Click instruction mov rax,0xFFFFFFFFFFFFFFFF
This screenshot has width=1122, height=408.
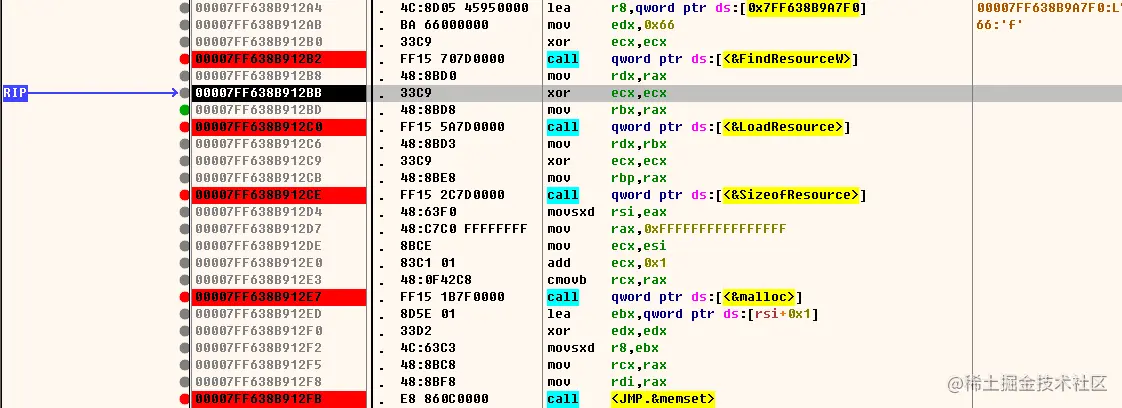pyautogui.click(x=666, y=229)
